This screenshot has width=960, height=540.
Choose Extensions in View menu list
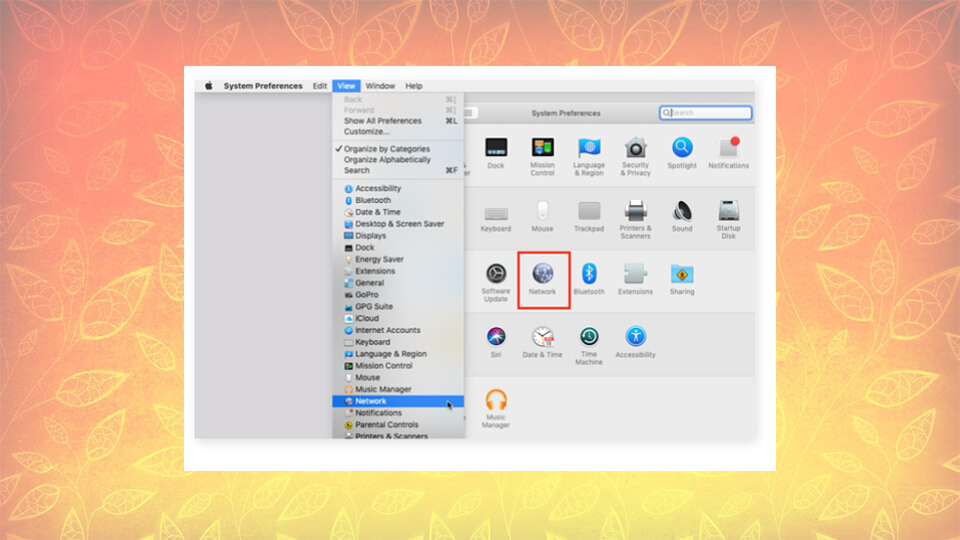[398, 271]
